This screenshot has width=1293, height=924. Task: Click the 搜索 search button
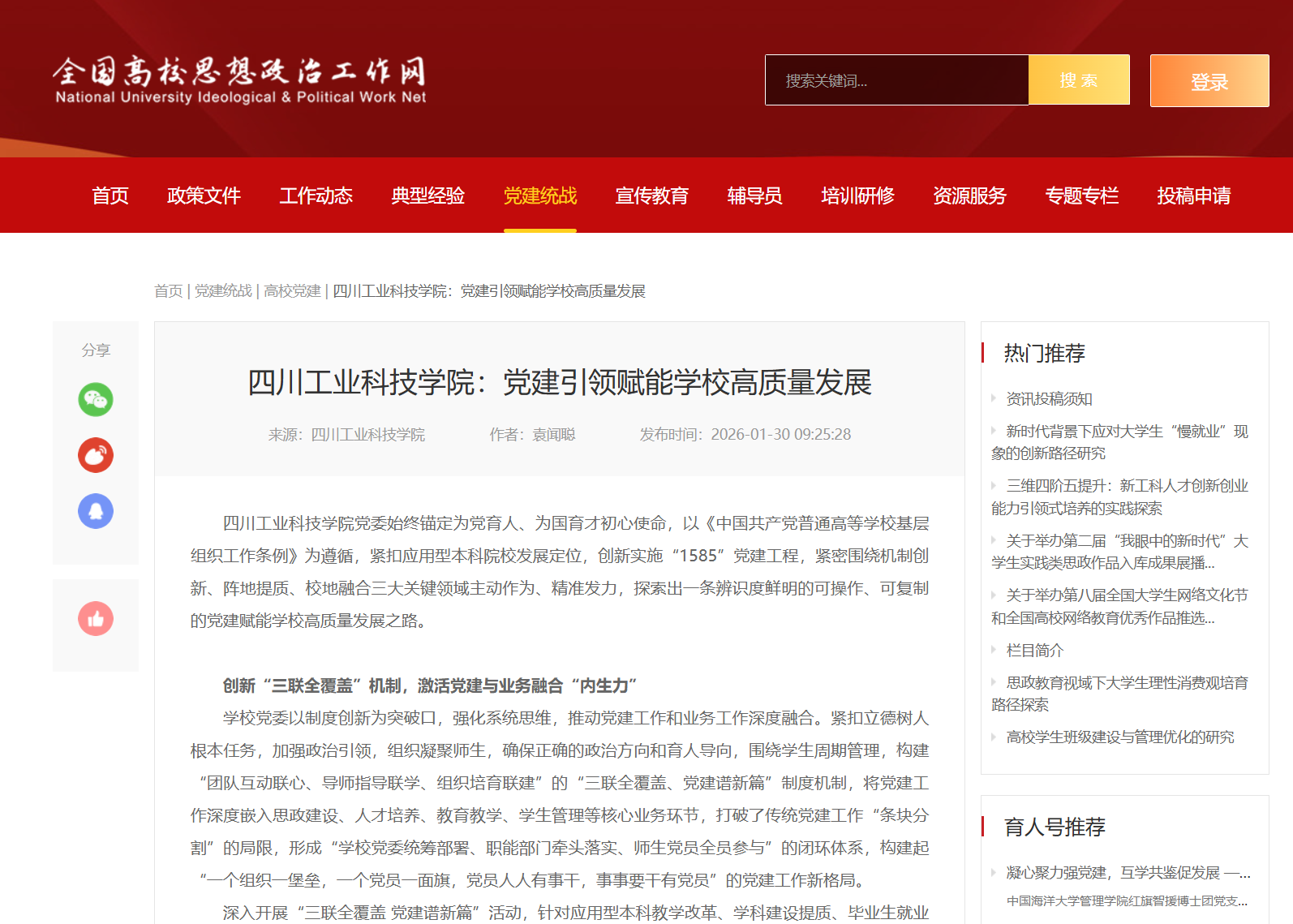pos(1078,80)
